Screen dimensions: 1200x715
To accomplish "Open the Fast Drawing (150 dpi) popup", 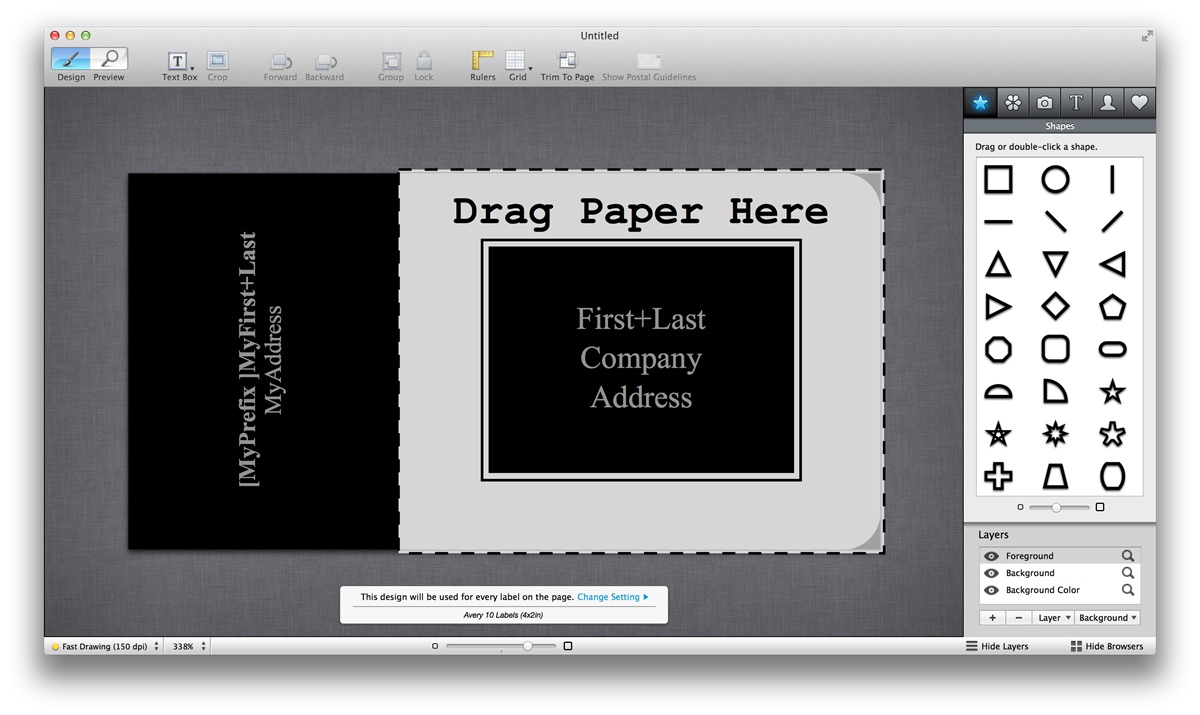I will click(x=105, y=646).
